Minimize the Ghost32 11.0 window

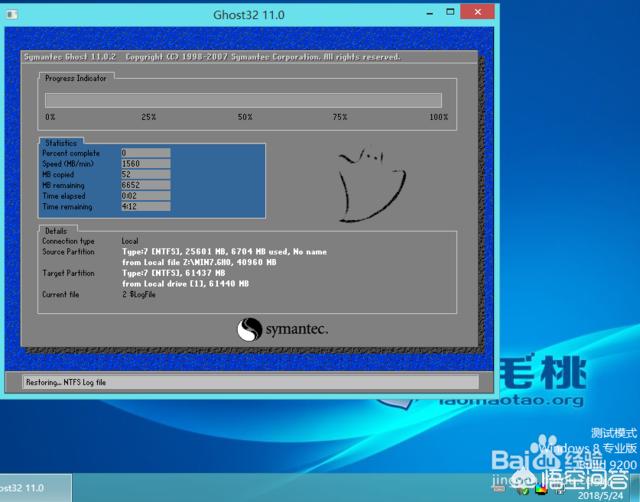430,13
